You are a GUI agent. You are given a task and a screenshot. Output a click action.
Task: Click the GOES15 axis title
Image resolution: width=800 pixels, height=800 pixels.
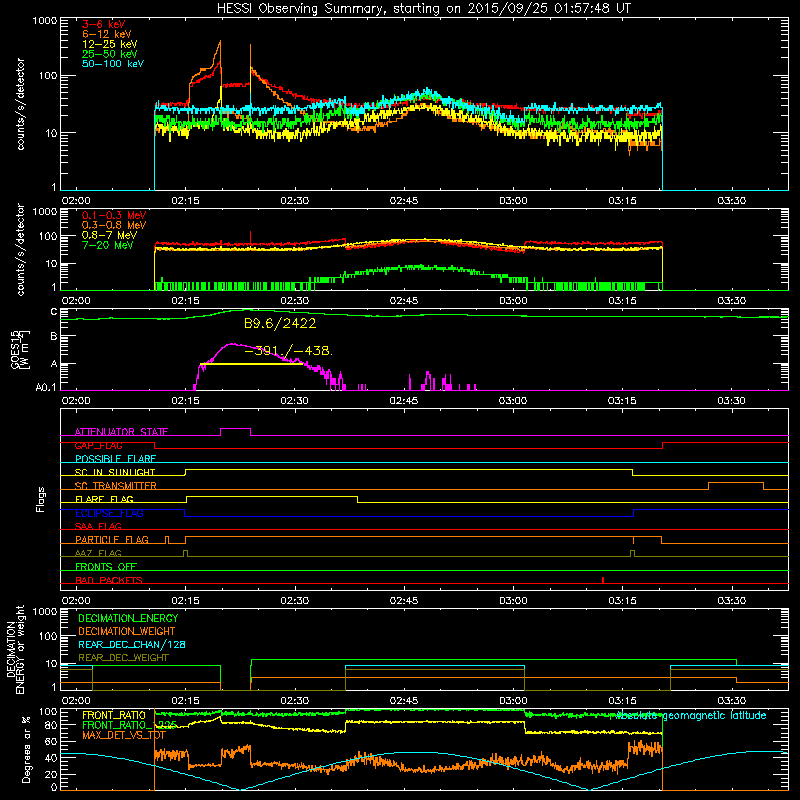point(19,350)
